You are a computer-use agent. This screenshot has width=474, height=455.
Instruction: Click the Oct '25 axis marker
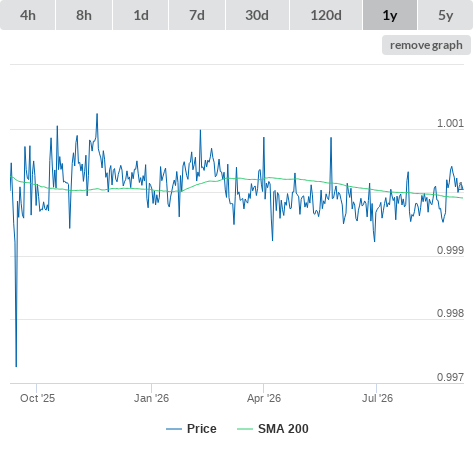(37, 398)
